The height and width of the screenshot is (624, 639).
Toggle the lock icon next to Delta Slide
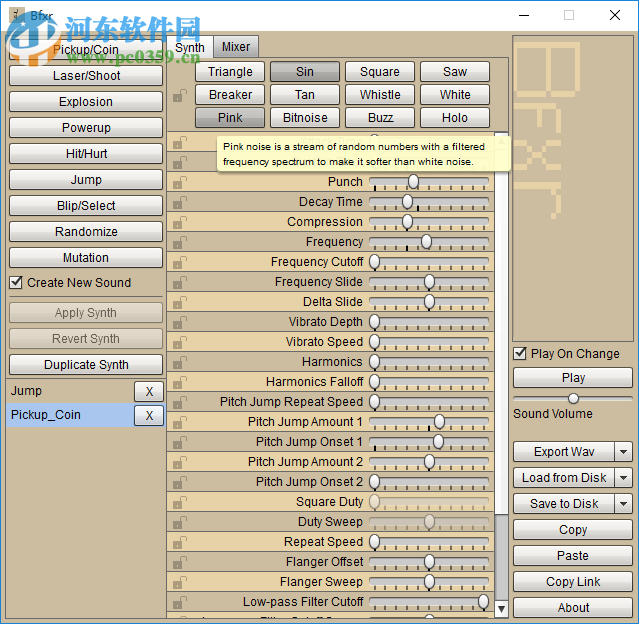(180, 302)
